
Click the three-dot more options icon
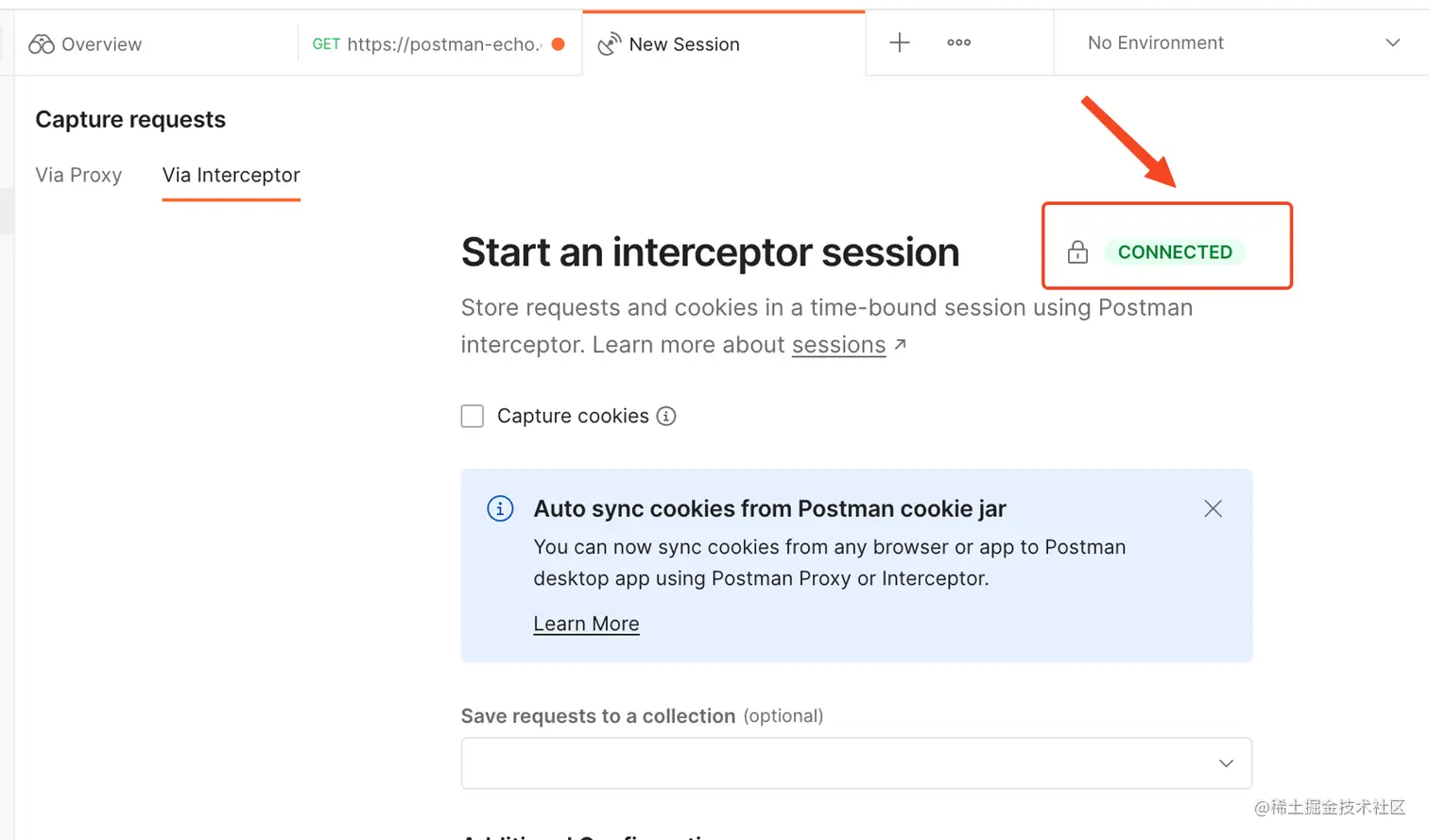(x=958, y=43)
